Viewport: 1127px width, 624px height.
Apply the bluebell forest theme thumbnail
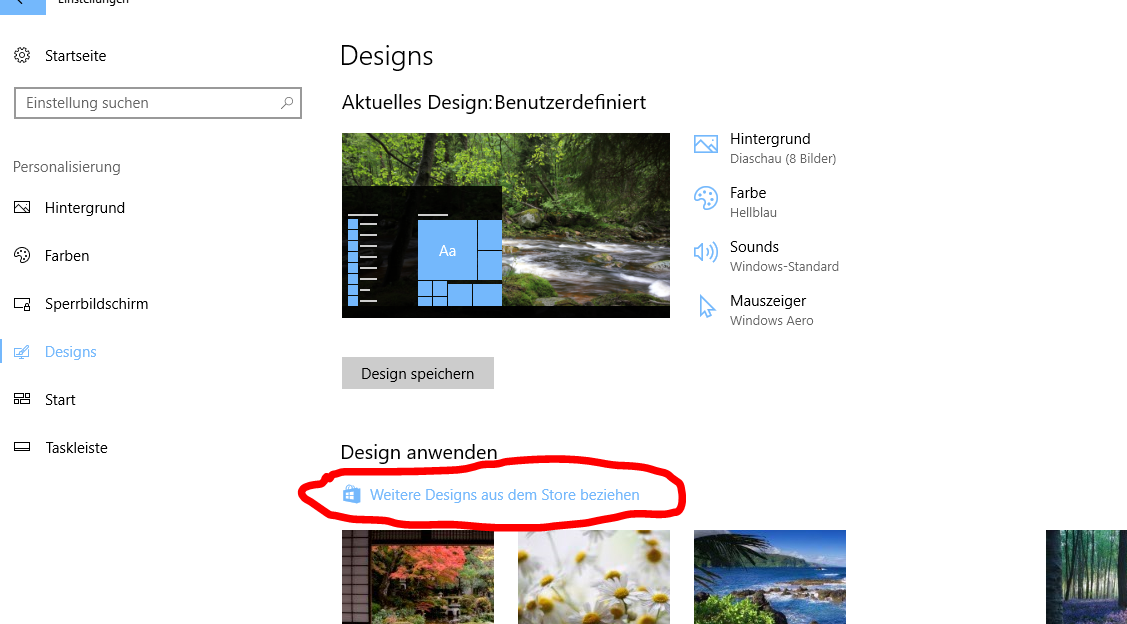(1086, 577)
